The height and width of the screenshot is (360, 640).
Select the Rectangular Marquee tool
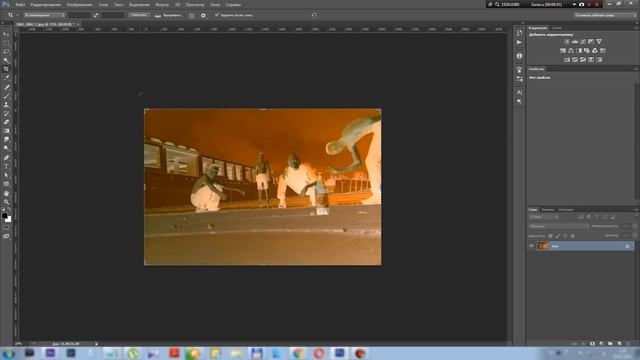pyautogui.click(x=6, y=43)
